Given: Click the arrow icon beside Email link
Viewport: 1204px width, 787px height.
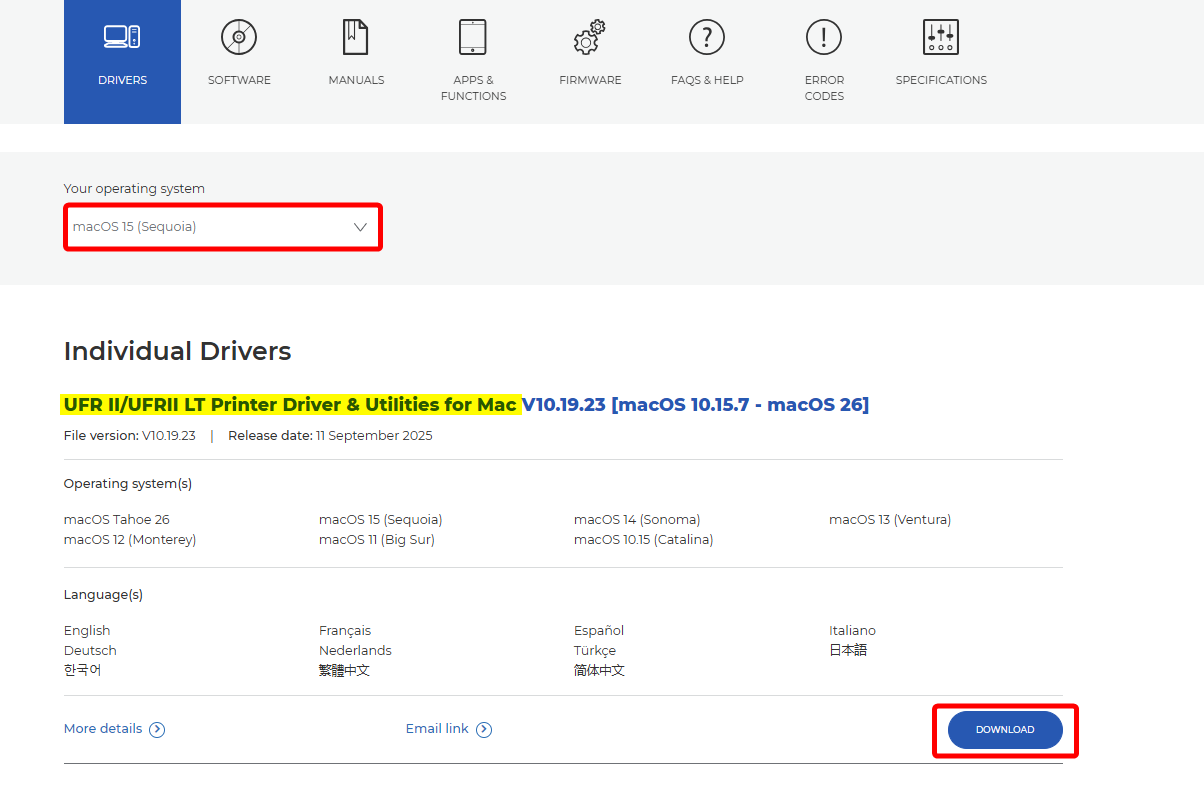Looking at the screenshot, I should 484,730.
